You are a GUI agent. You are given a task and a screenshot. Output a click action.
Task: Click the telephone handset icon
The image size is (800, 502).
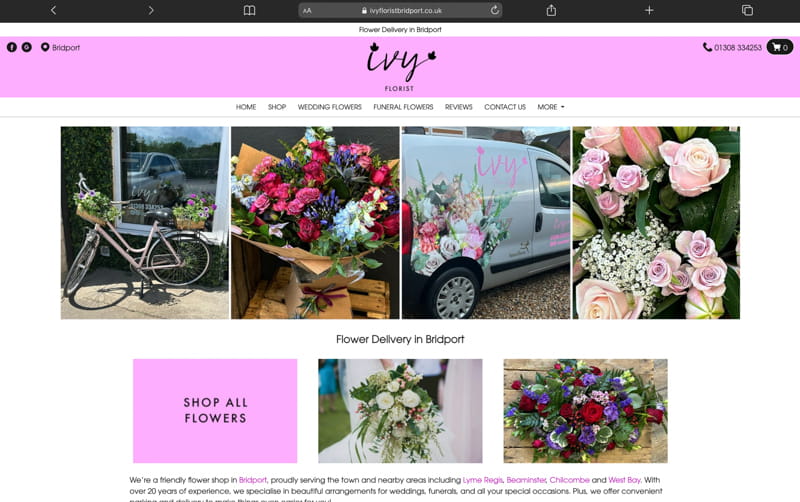(x=707, y=47)
